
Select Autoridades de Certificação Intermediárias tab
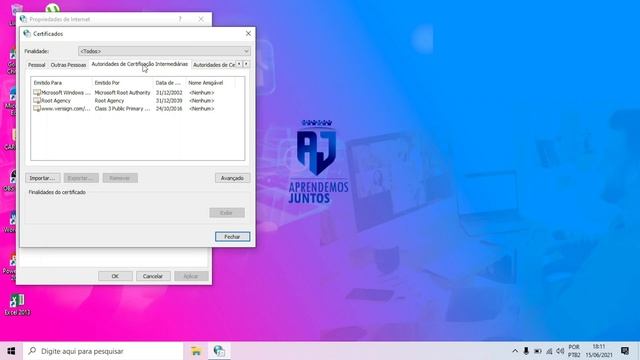140,64
